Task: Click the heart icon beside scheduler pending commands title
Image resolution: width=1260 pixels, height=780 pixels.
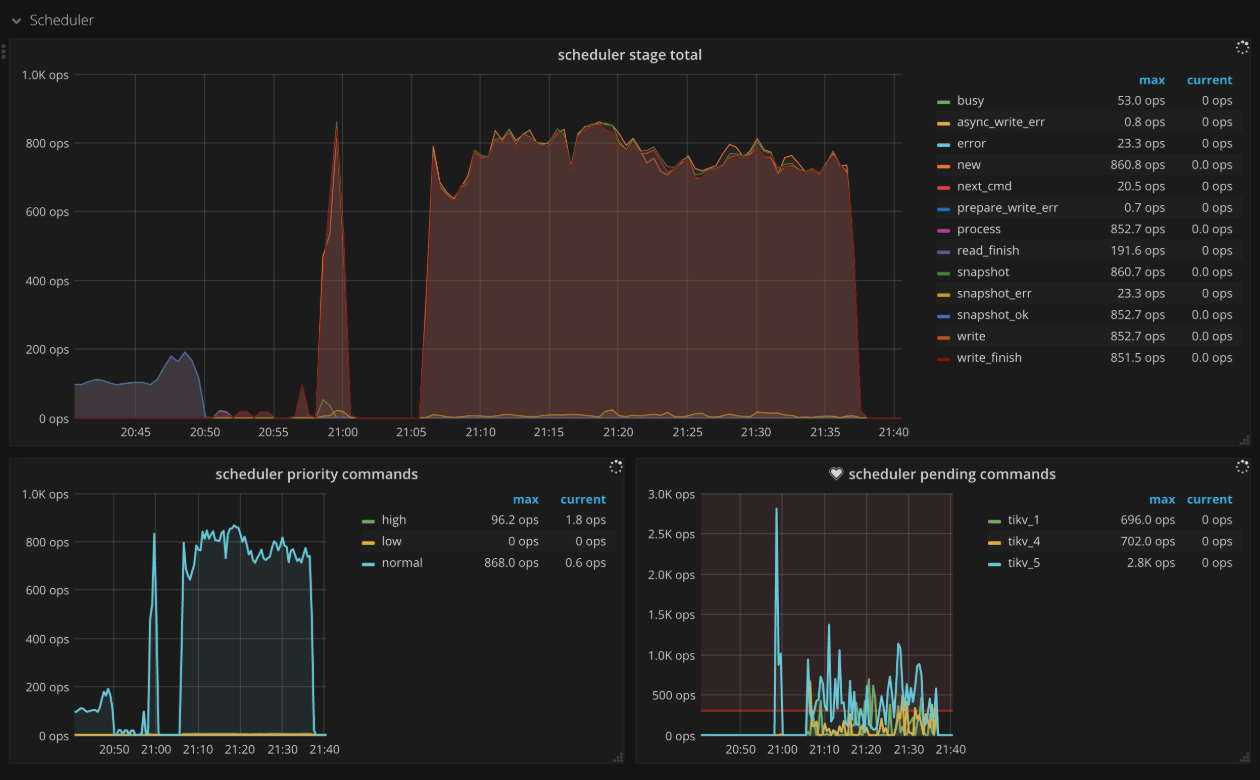Action: pos(837,473)
